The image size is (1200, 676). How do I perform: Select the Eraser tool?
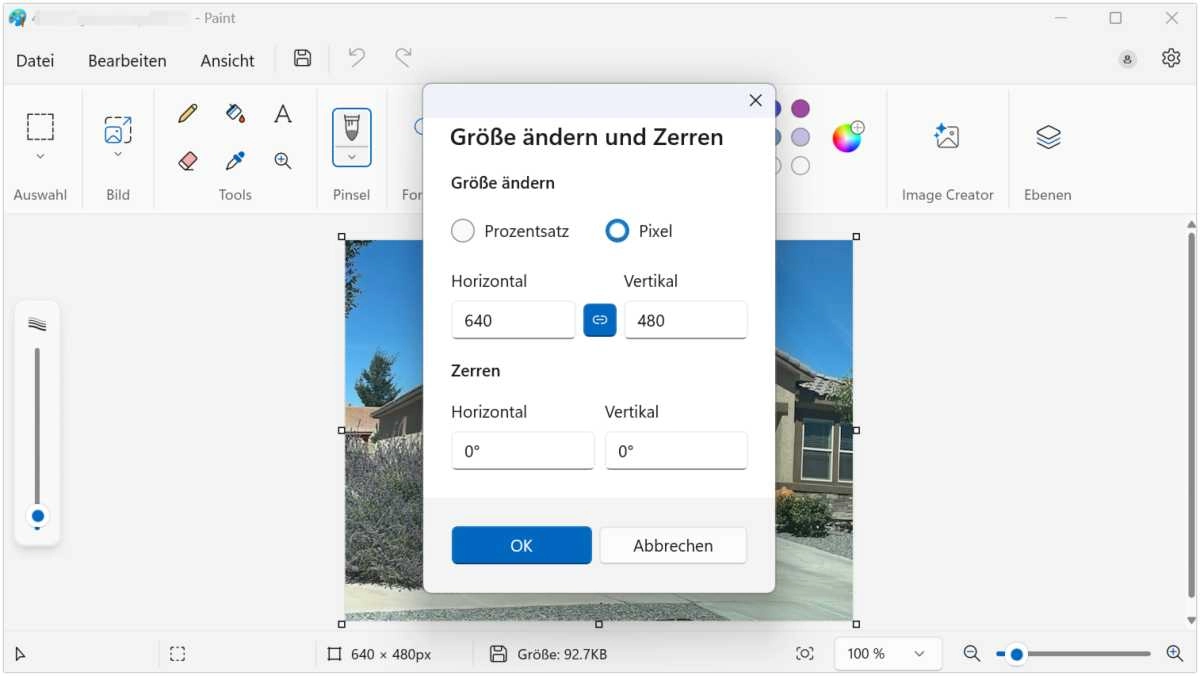pyautogui.click(x=187, y=161)
